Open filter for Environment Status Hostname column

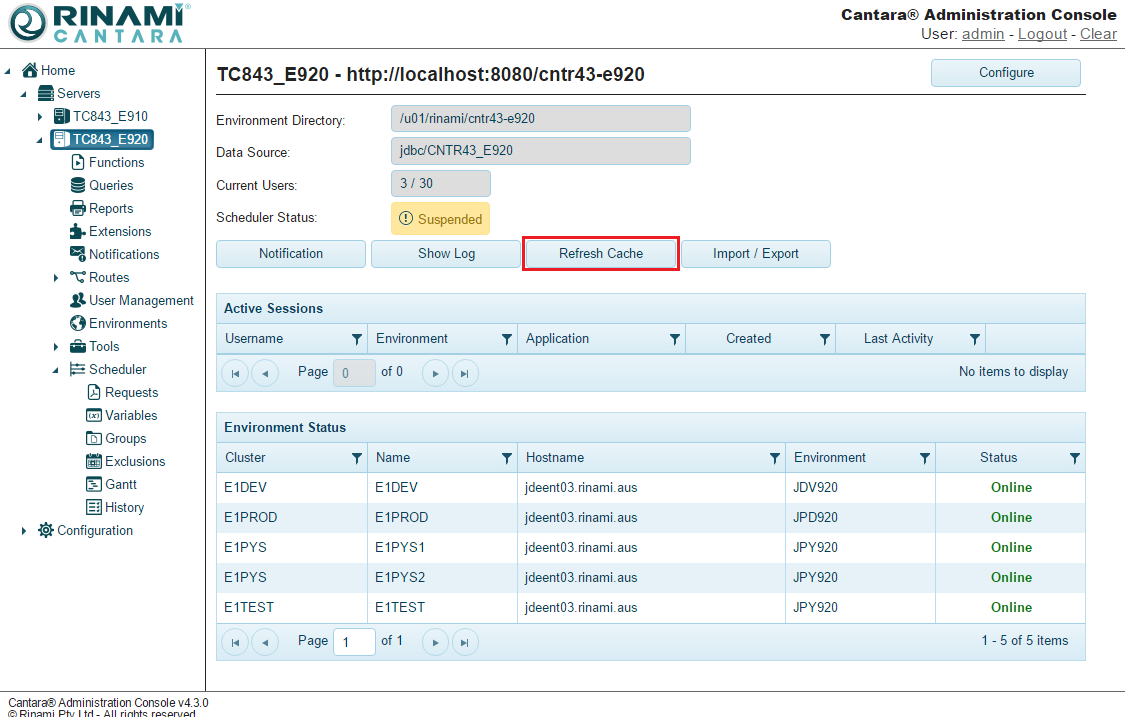[774, 458]
